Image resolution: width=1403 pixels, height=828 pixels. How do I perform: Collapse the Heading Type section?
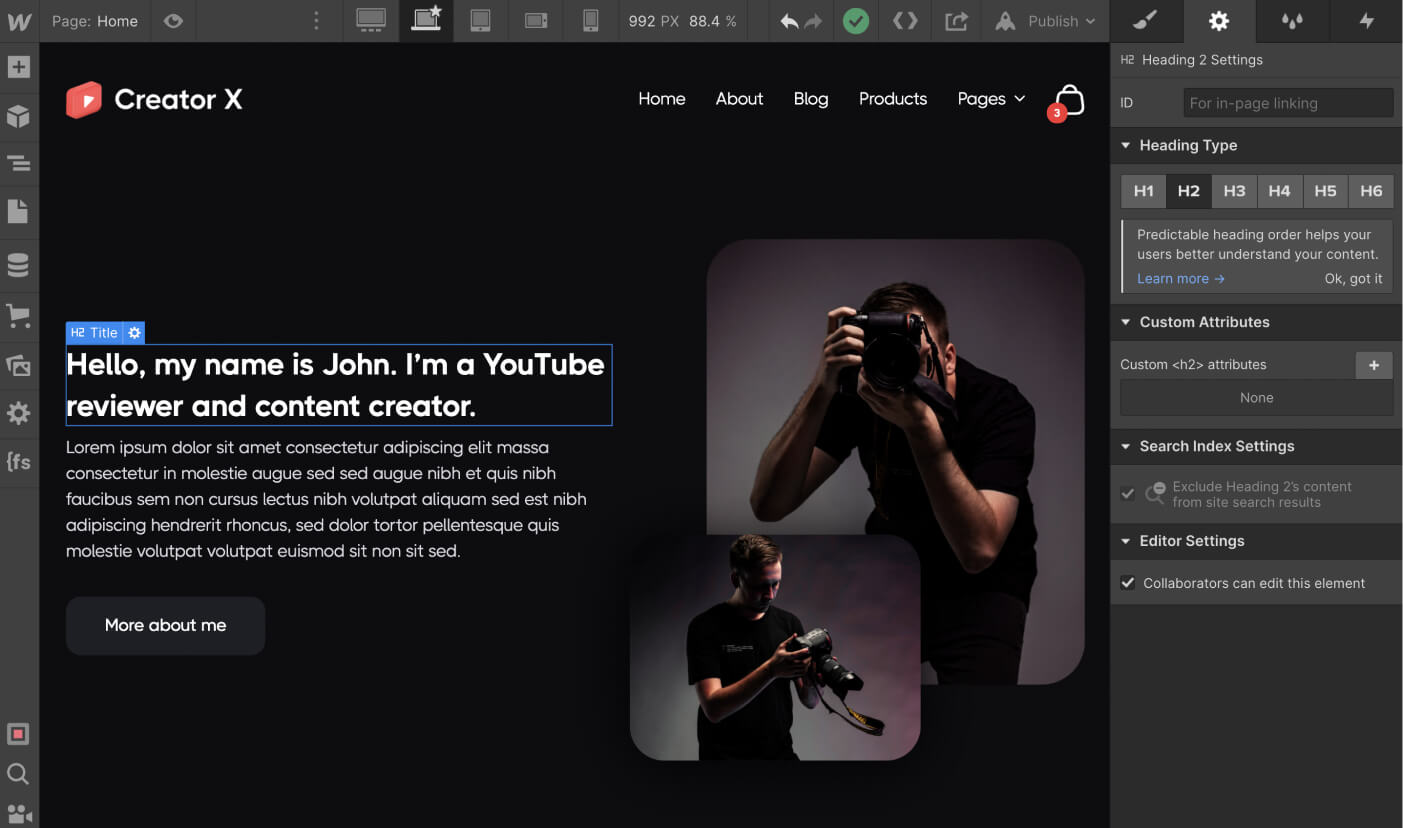click(1126, 146)
